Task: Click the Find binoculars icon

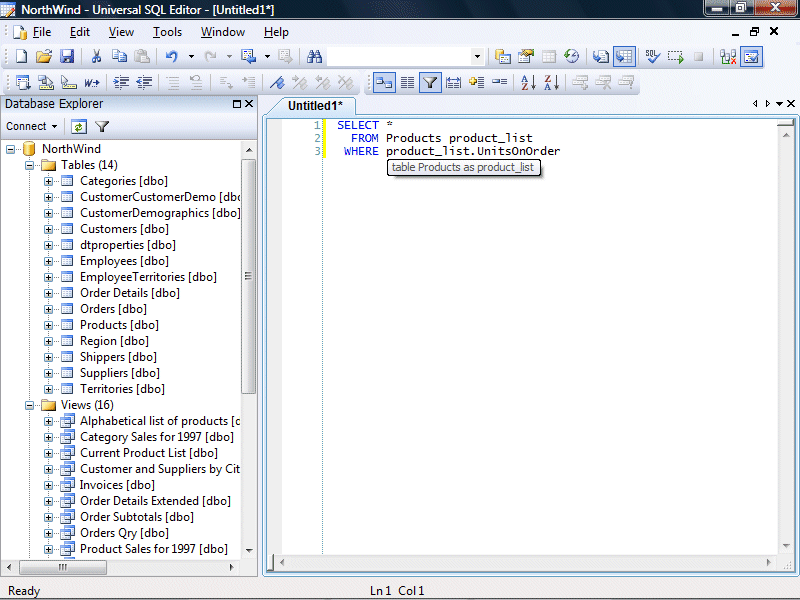Action: coord(314,56)
